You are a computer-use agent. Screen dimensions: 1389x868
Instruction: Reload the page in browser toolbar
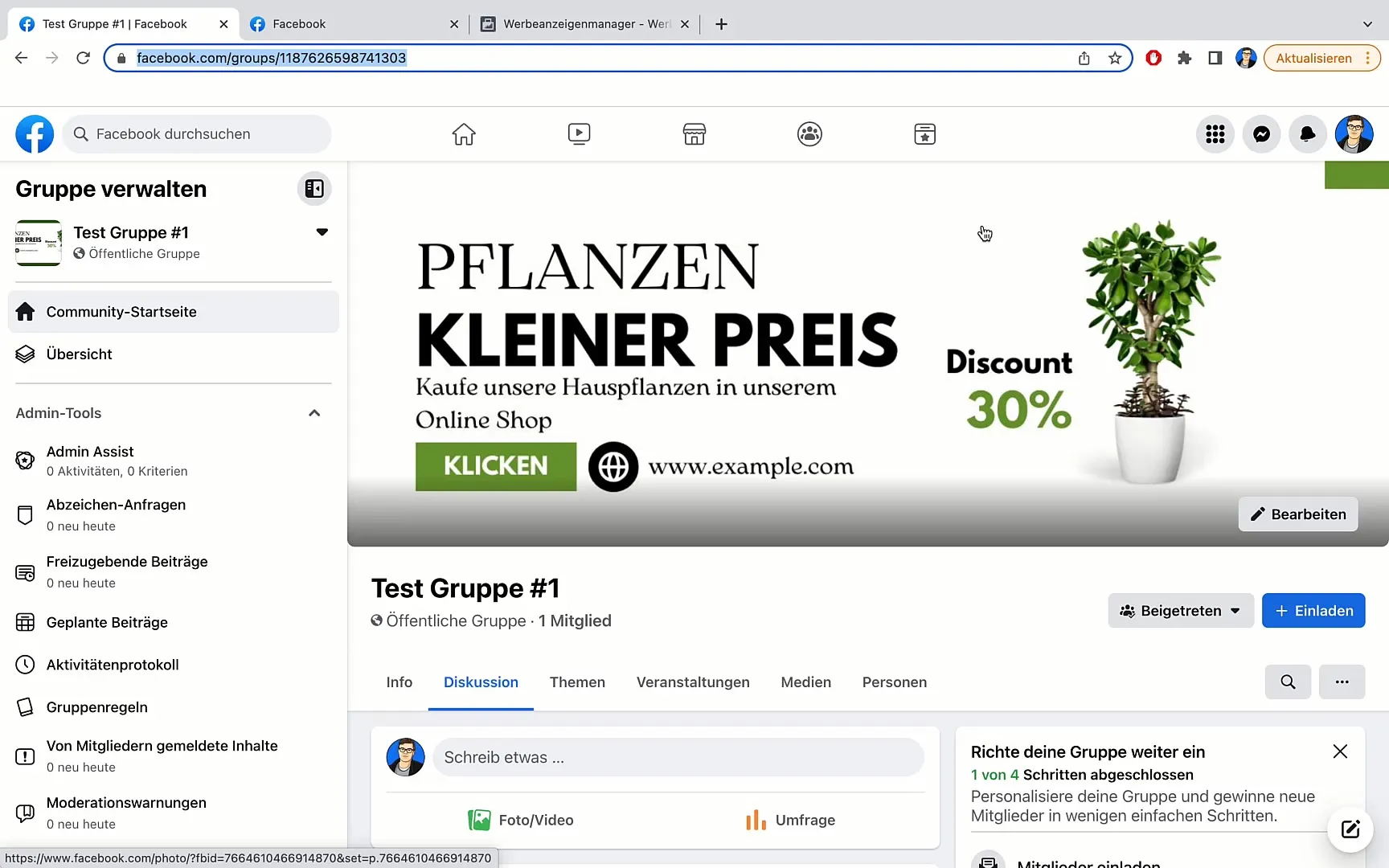click(x=83, y=58)
